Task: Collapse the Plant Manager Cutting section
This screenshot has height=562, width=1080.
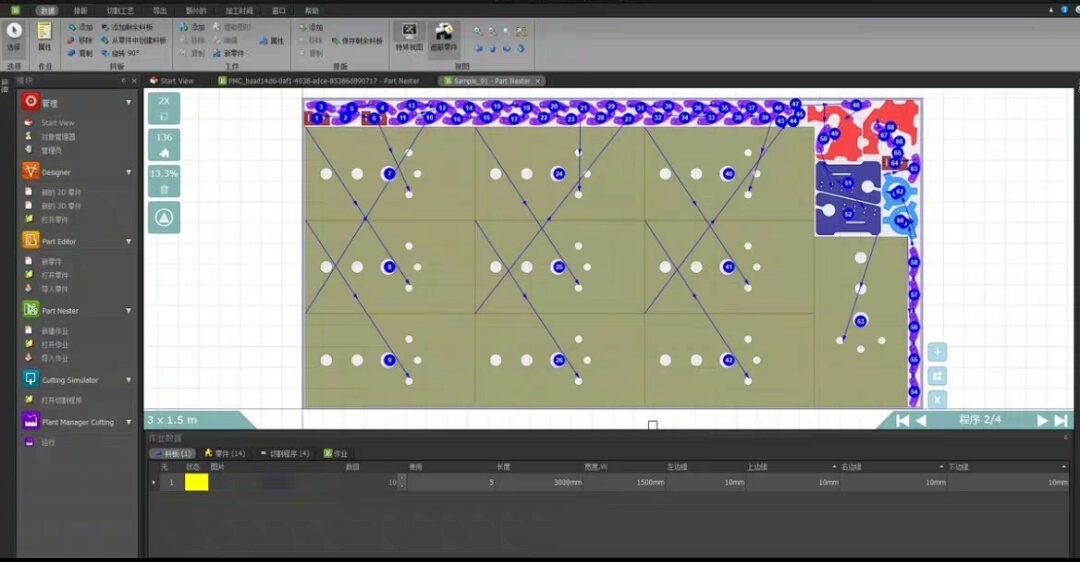Action: 128,422
